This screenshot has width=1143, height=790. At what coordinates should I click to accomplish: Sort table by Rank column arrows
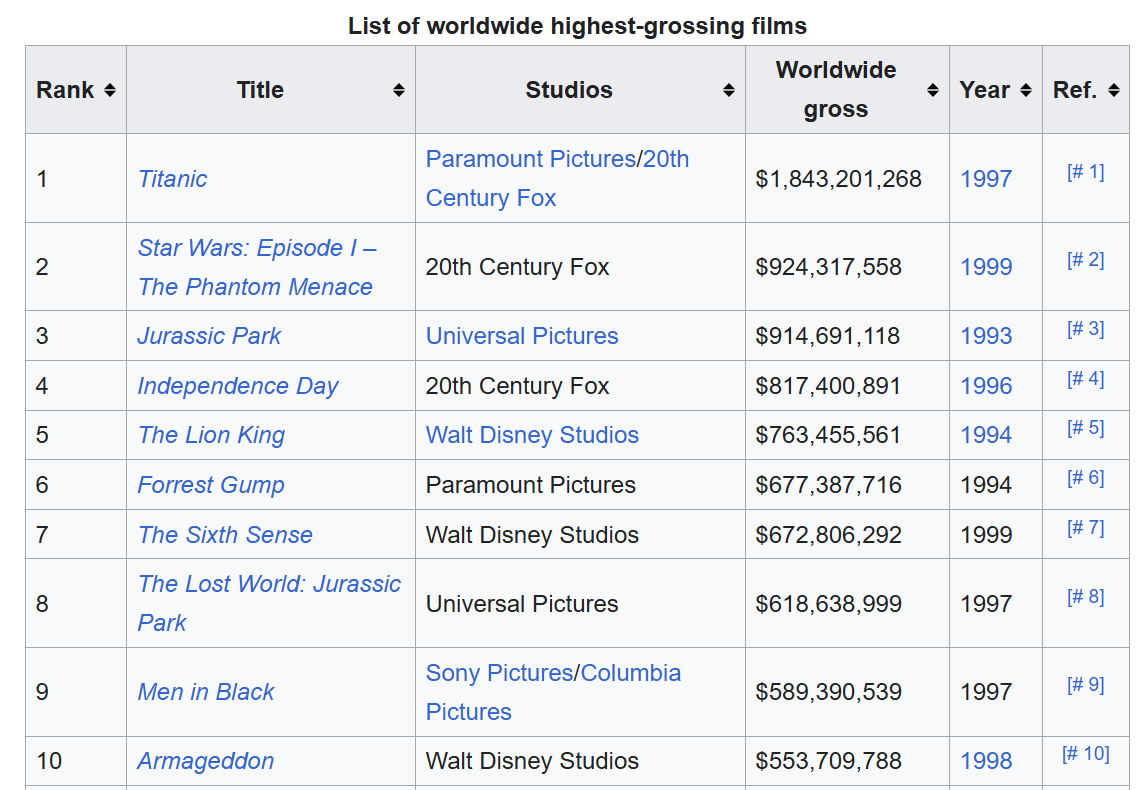coord(109,90)
